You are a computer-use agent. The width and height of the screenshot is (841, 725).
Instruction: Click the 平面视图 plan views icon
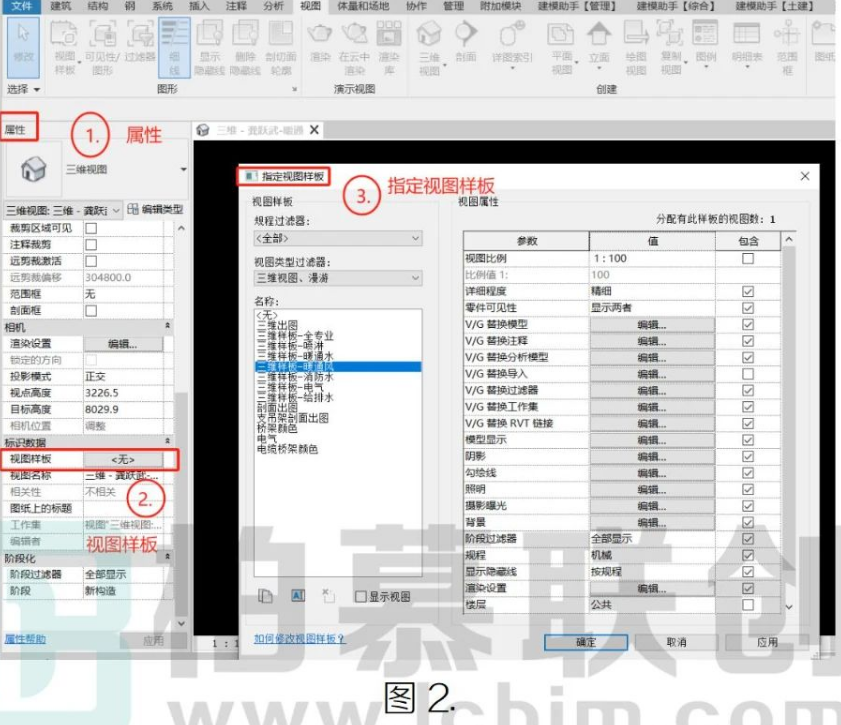(x=562, y=47)
